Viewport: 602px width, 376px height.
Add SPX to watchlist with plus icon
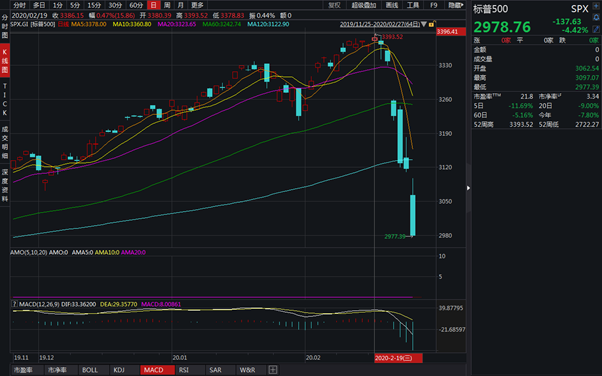596,7
